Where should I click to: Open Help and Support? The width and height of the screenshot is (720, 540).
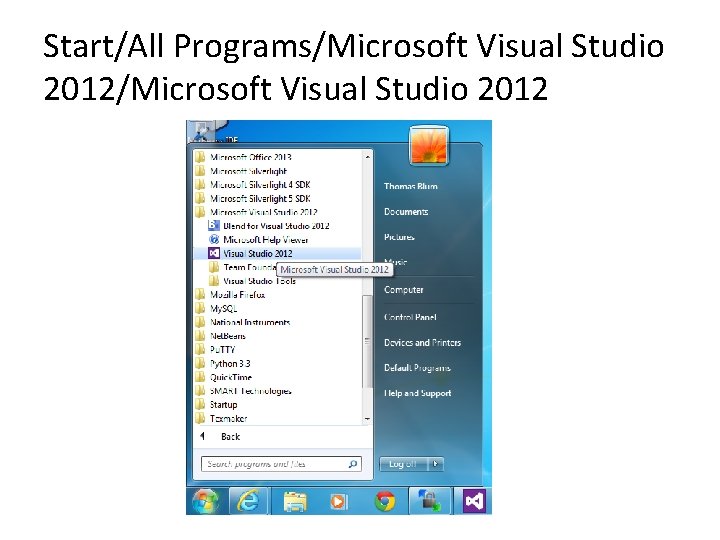pyautogui.click(x=417, y=393)
